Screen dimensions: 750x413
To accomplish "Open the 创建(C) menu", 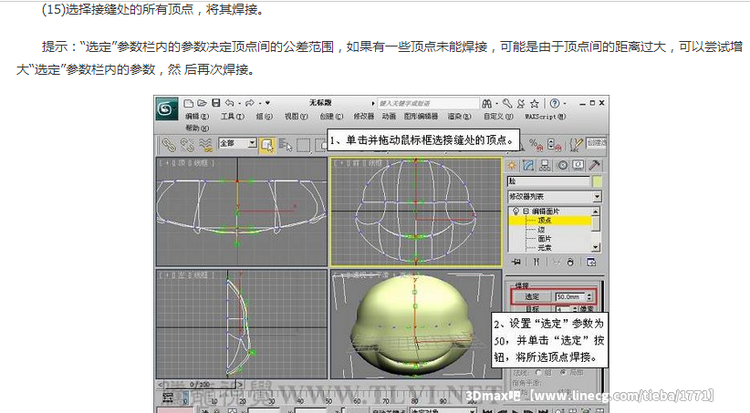I will pyautogui.click(x=331, y=116).
